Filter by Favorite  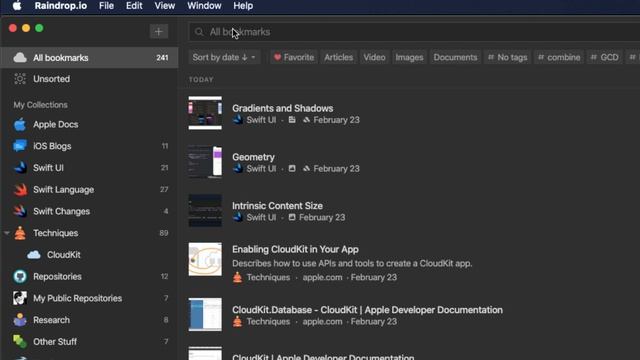pyautogui.click(x=293, y=57)
